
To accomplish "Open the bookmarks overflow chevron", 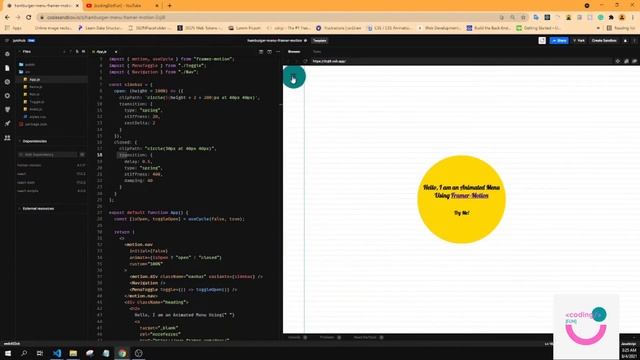I will (x=598, y=28).
